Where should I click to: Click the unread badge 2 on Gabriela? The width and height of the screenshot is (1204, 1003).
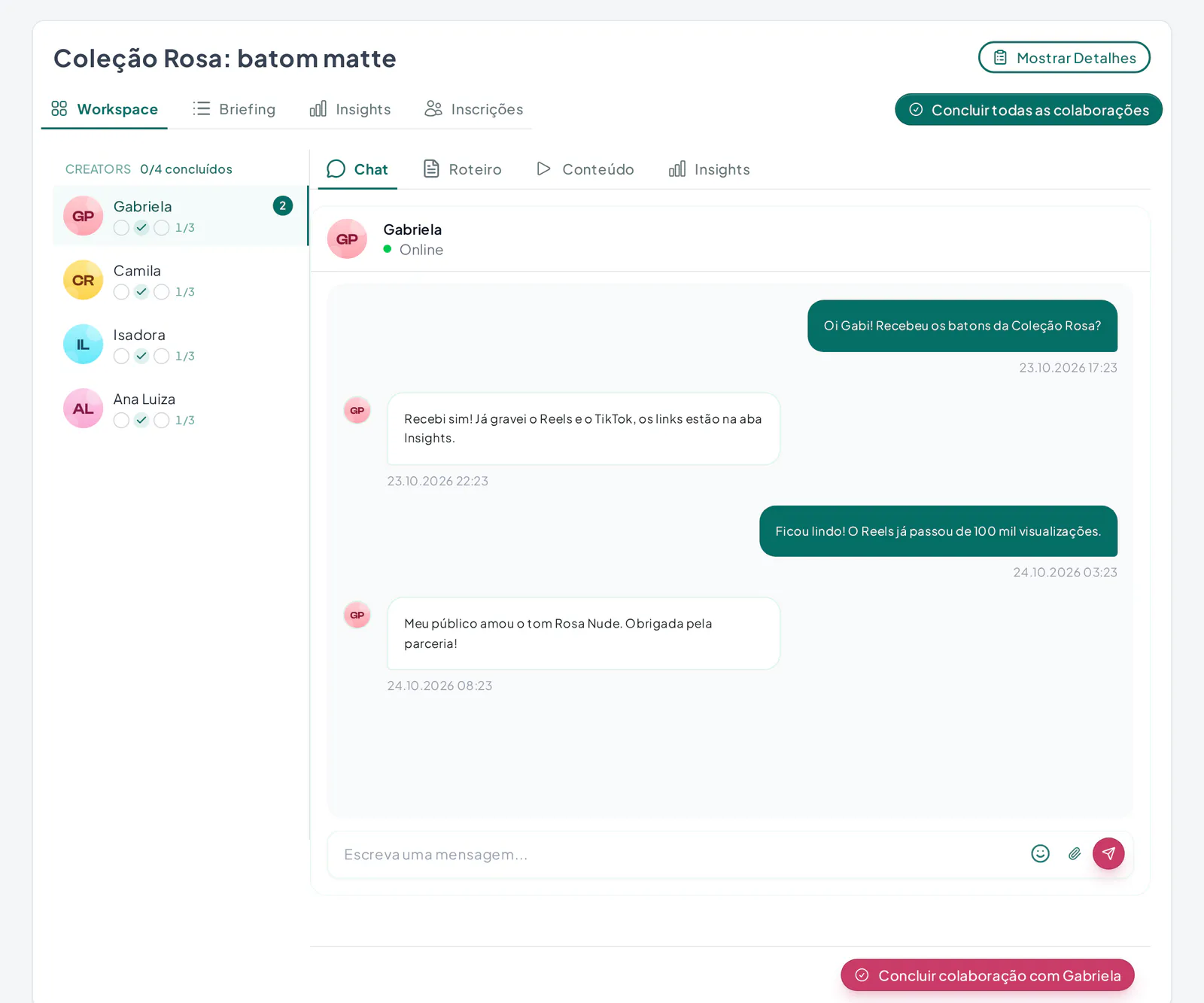283,205
